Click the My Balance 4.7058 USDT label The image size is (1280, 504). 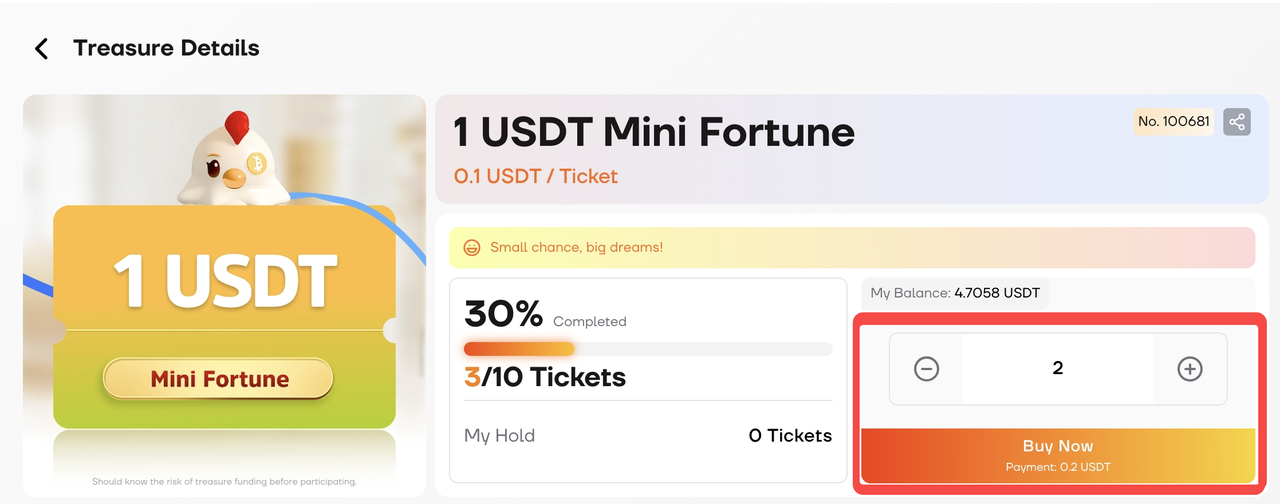[x=955, y=293]
